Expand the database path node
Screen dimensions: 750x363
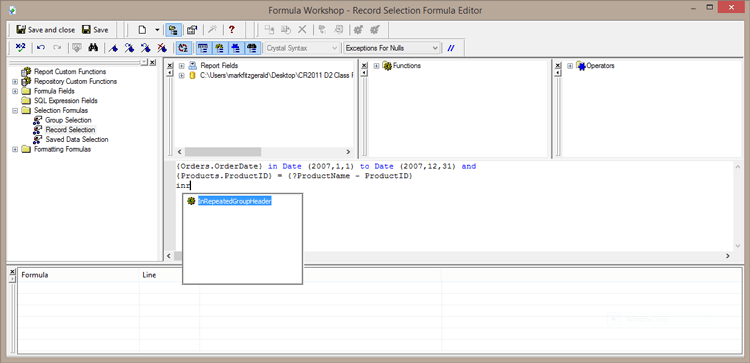pyautogui.click(x=181, y=76)
